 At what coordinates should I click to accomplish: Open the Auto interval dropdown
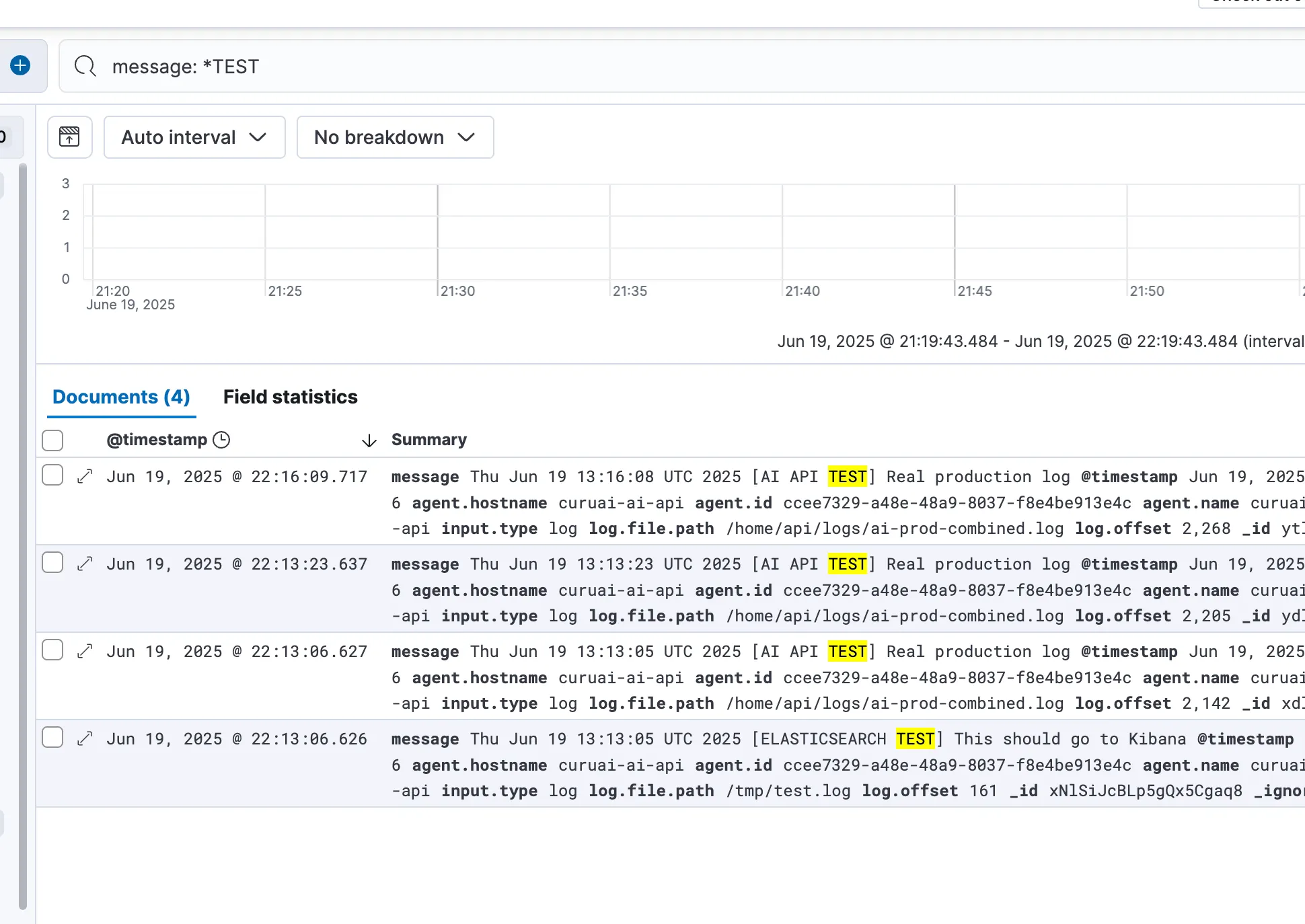click(x=194, y=137)
